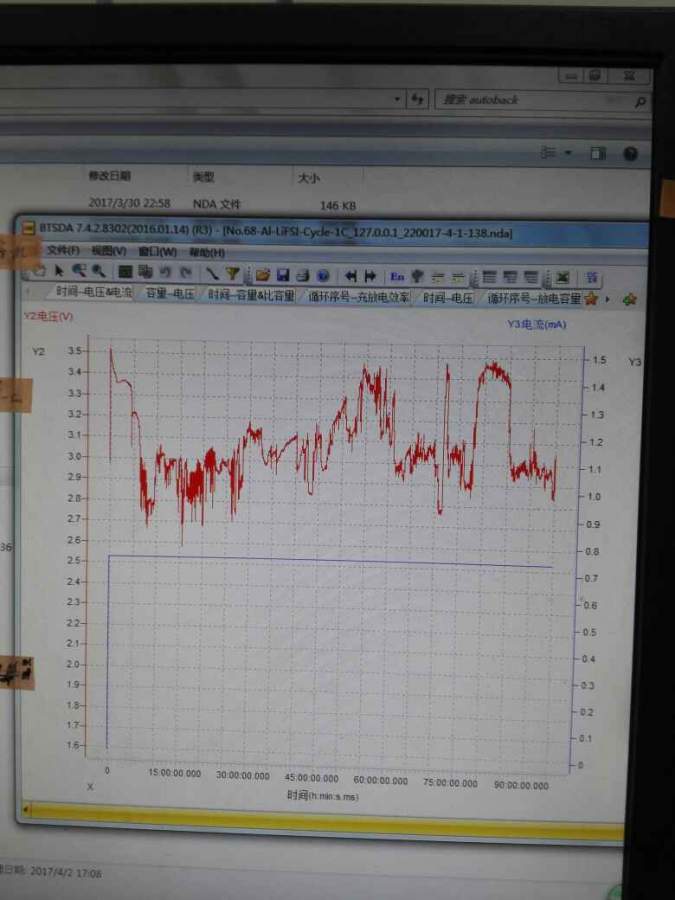Click the printer icon
This screenshot has width=675, height=900.
(302, 276)
